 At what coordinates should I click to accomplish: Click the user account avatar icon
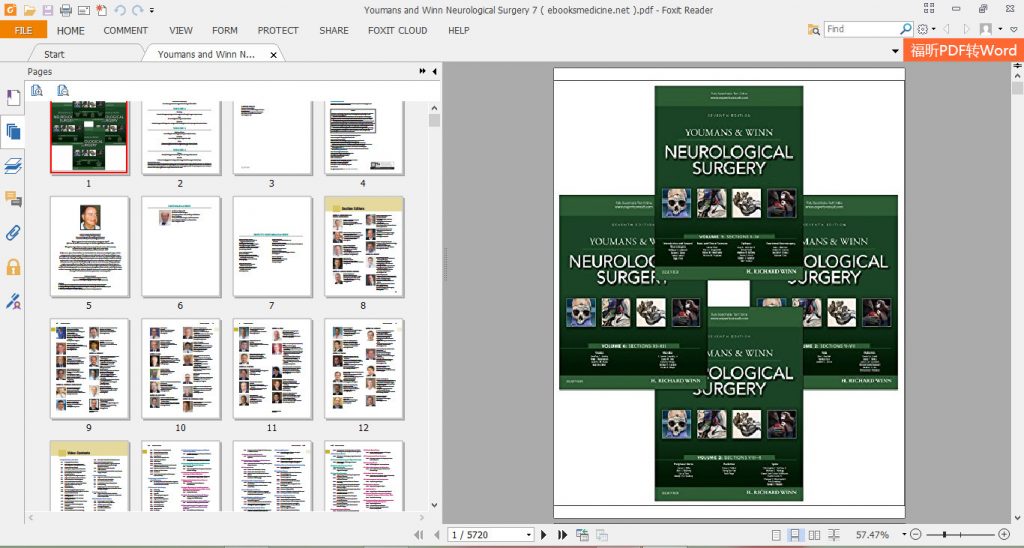point(986,29)
